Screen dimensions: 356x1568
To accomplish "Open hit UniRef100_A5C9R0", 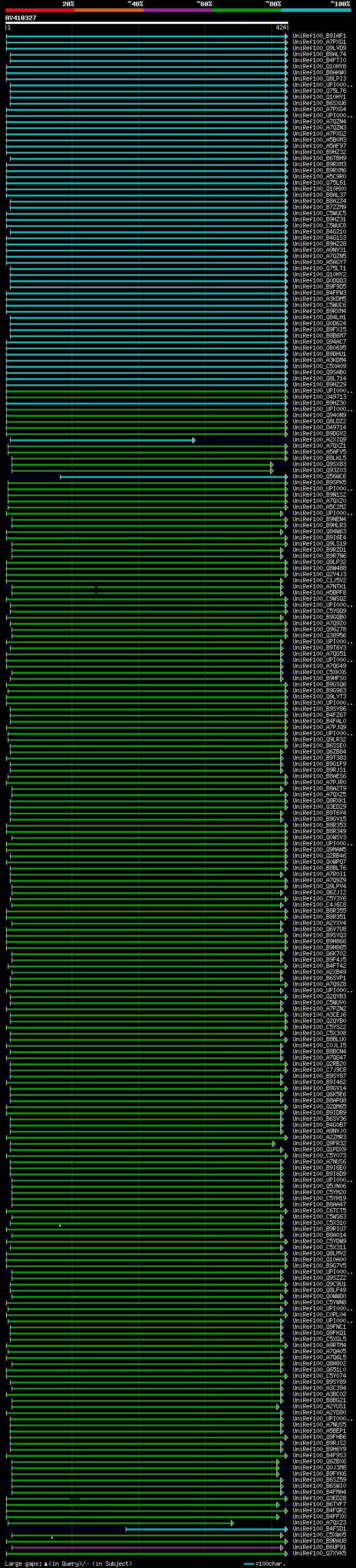I will [319, 176].
